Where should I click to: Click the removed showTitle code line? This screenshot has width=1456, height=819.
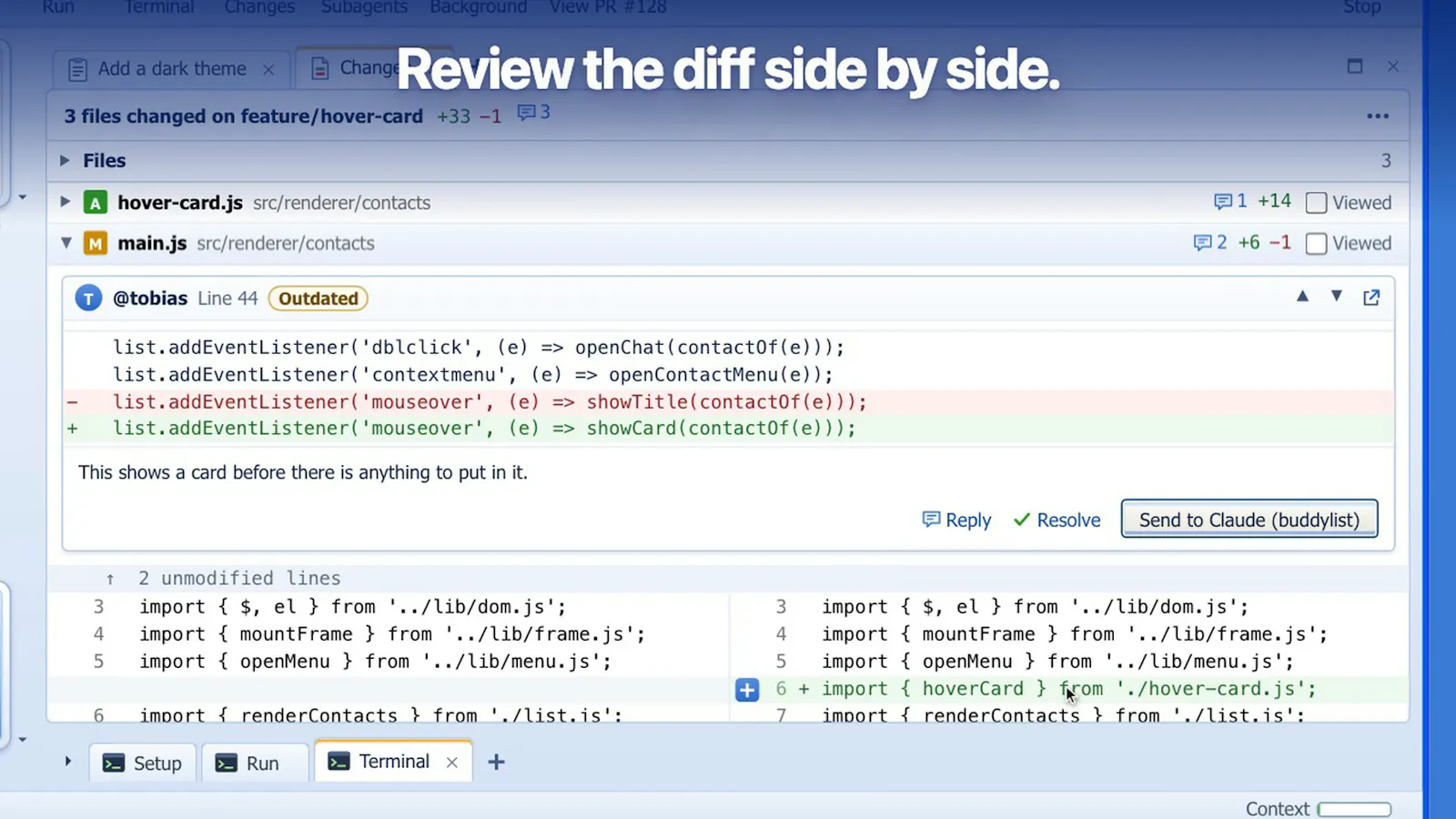point(728,402)
